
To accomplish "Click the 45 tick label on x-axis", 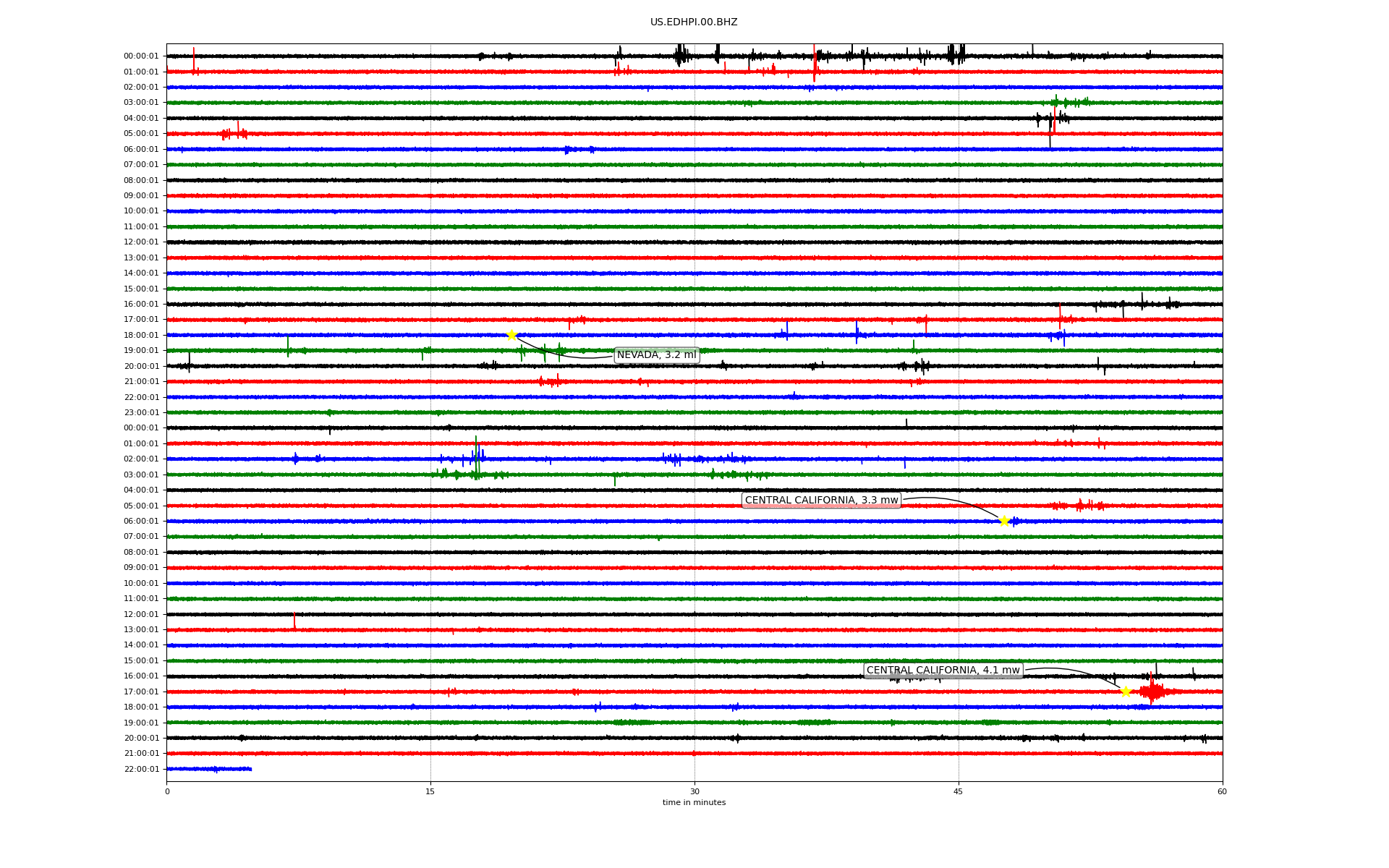I will 959,791.
